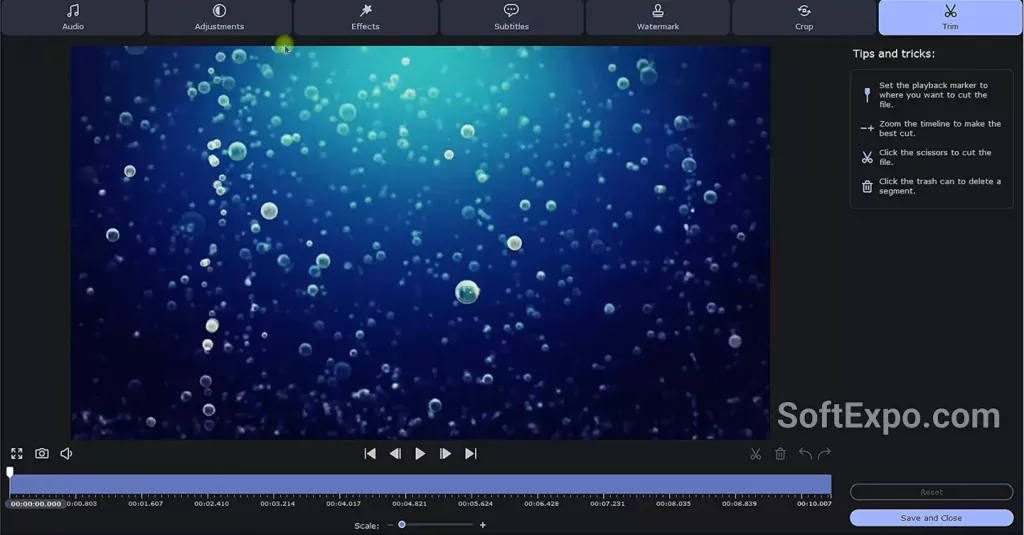Viewport: 1024px width, 535px height.
Task: Mute audio with the speaker icon
Action: point(67,453)
